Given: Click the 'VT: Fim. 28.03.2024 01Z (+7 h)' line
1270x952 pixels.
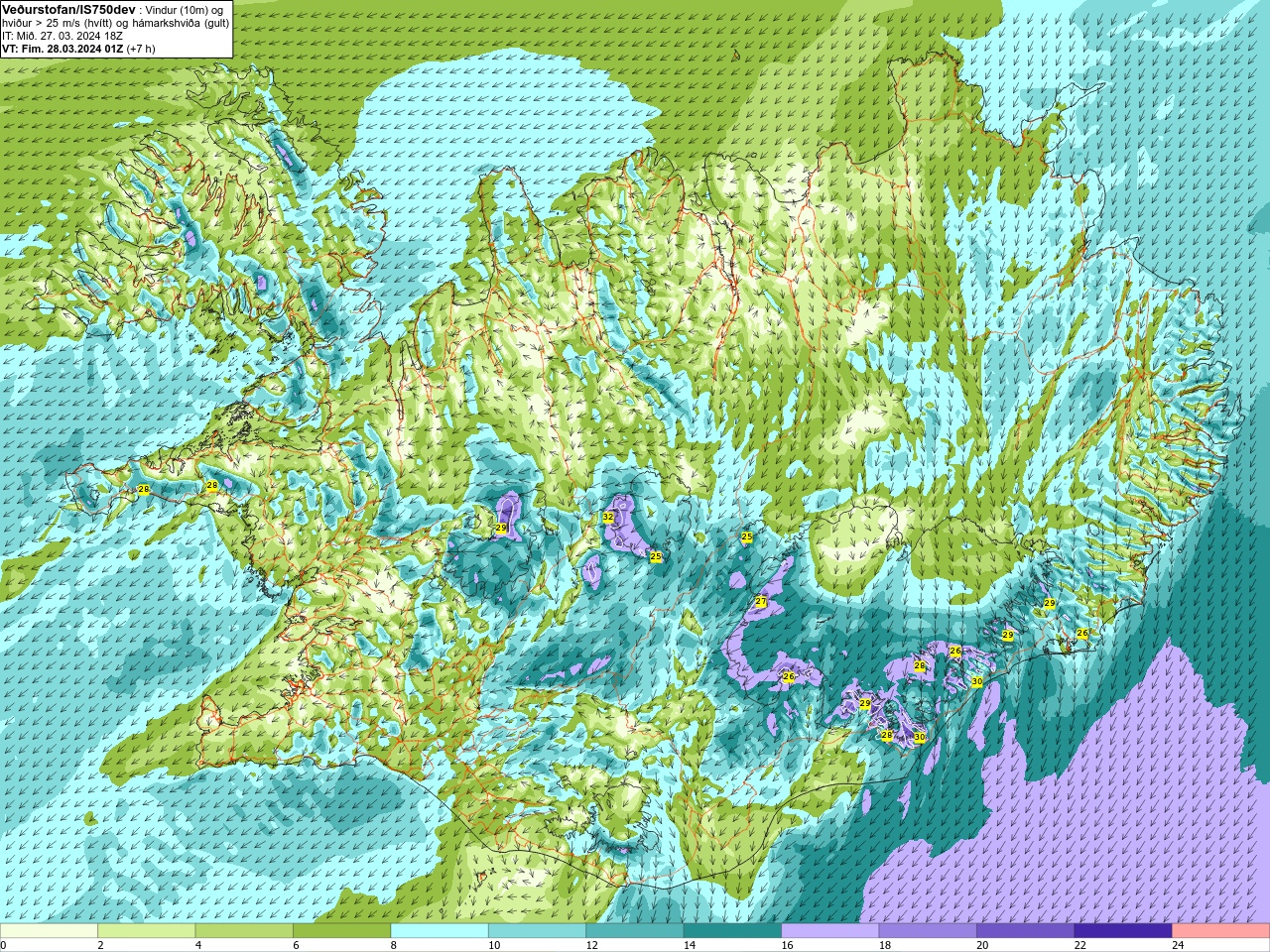Looking at the screenshot, I should [78, 48].
